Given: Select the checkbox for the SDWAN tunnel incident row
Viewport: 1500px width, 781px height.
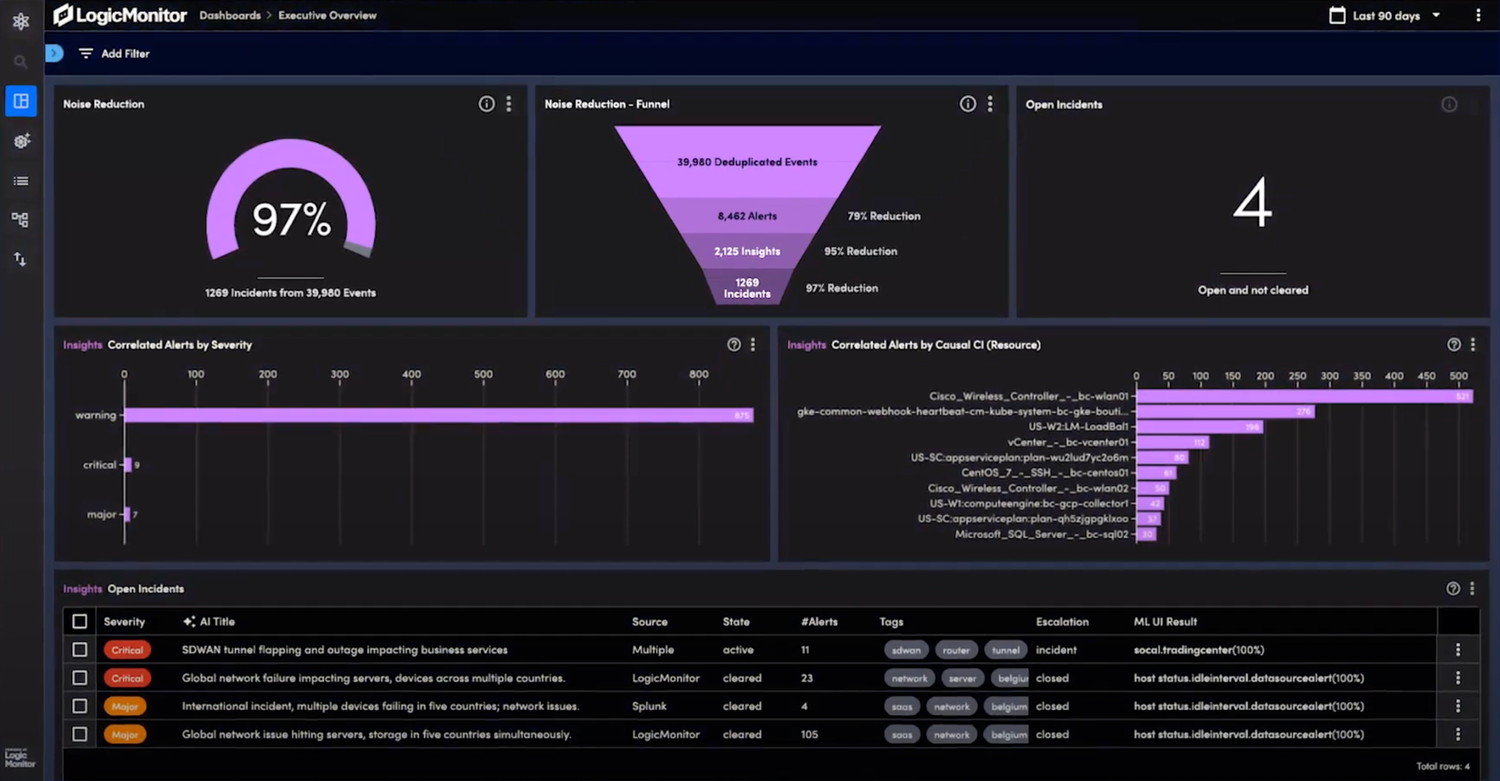Looking at the screenshot, I should 80,649.
